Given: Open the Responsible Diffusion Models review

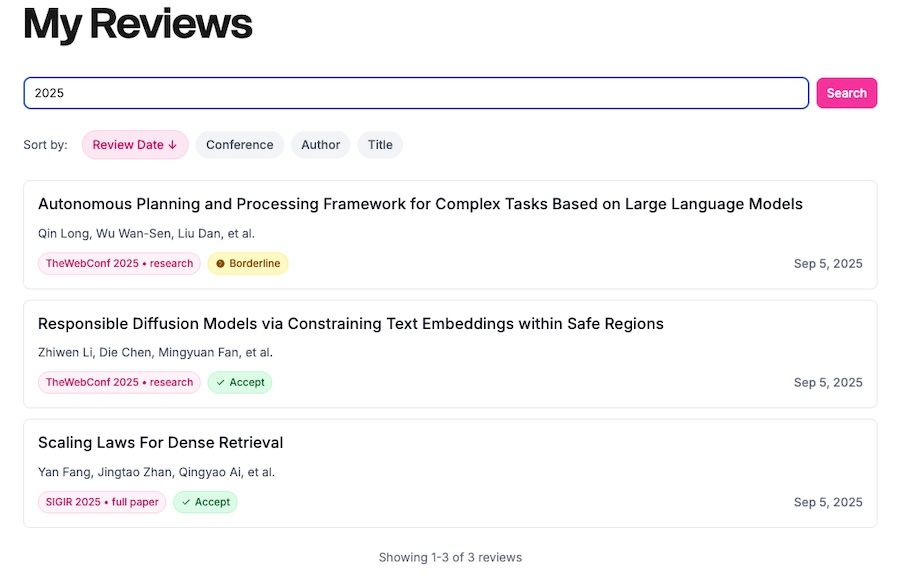Looking at the screenshot, I should click(x=350, y=323).
